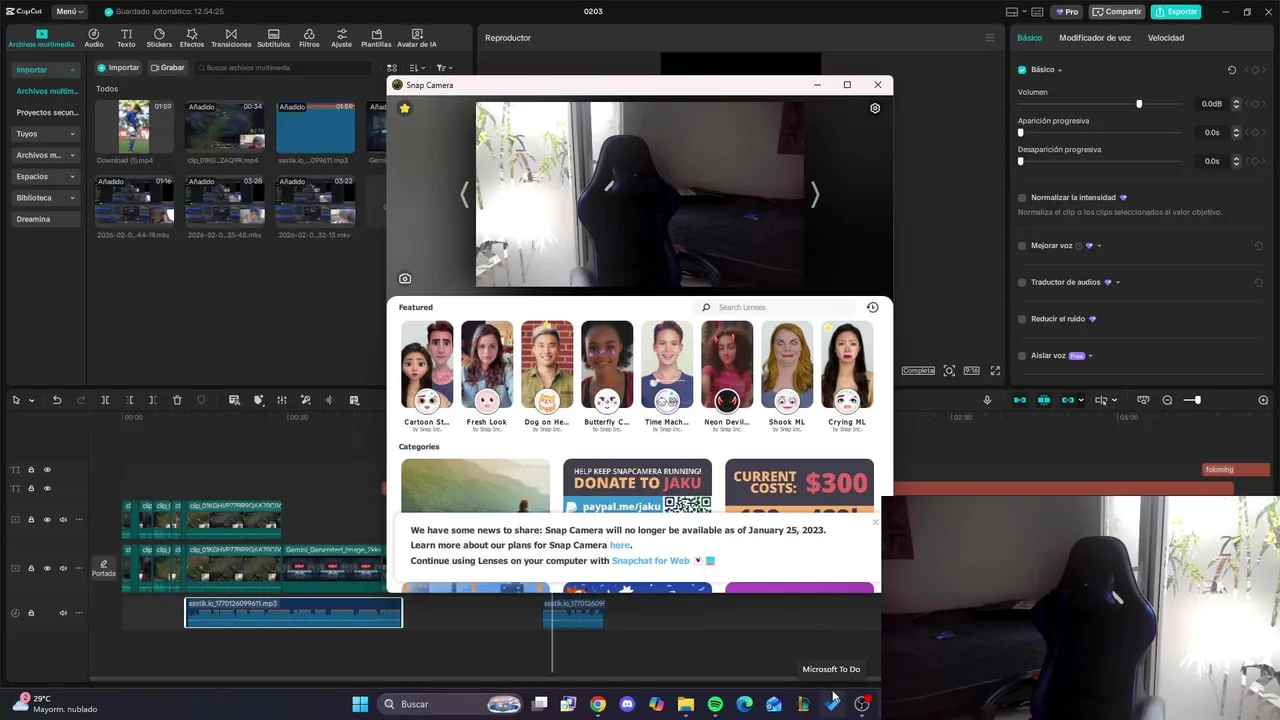Open the Efectos panel
The width and height of the screenshot is (1280, 720).
click(192, 38)
